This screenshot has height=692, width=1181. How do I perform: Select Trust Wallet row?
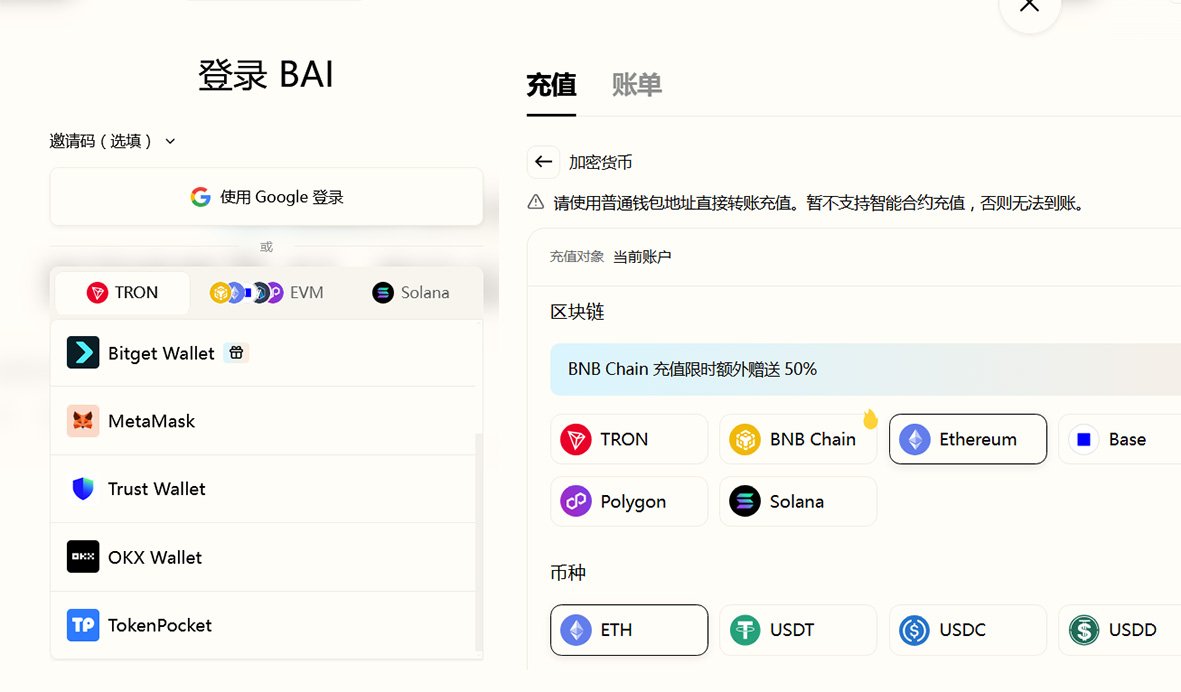[263, 489]
